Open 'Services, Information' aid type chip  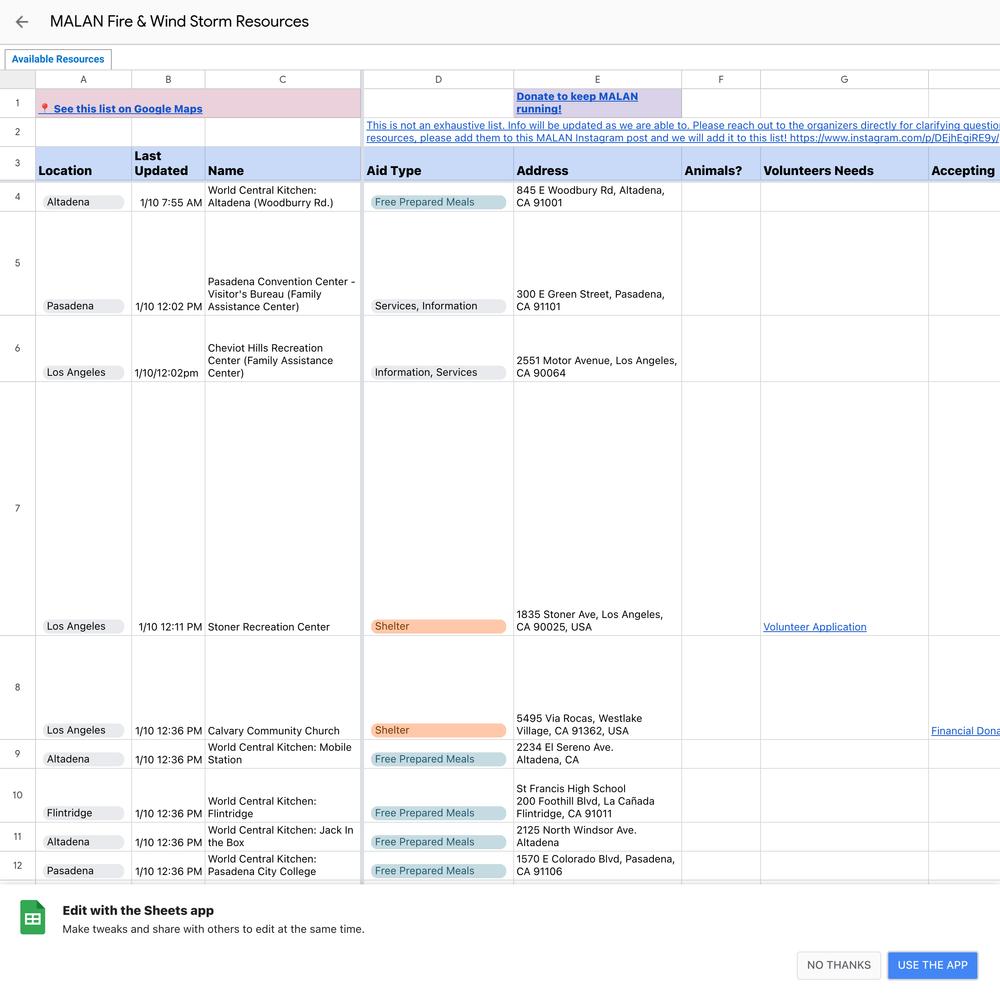point(438,306)
